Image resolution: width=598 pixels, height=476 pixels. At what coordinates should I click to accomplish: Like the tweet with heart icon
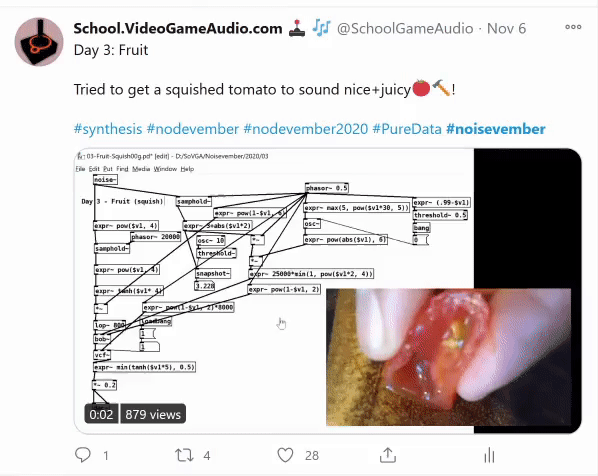(x=285, y=455)
